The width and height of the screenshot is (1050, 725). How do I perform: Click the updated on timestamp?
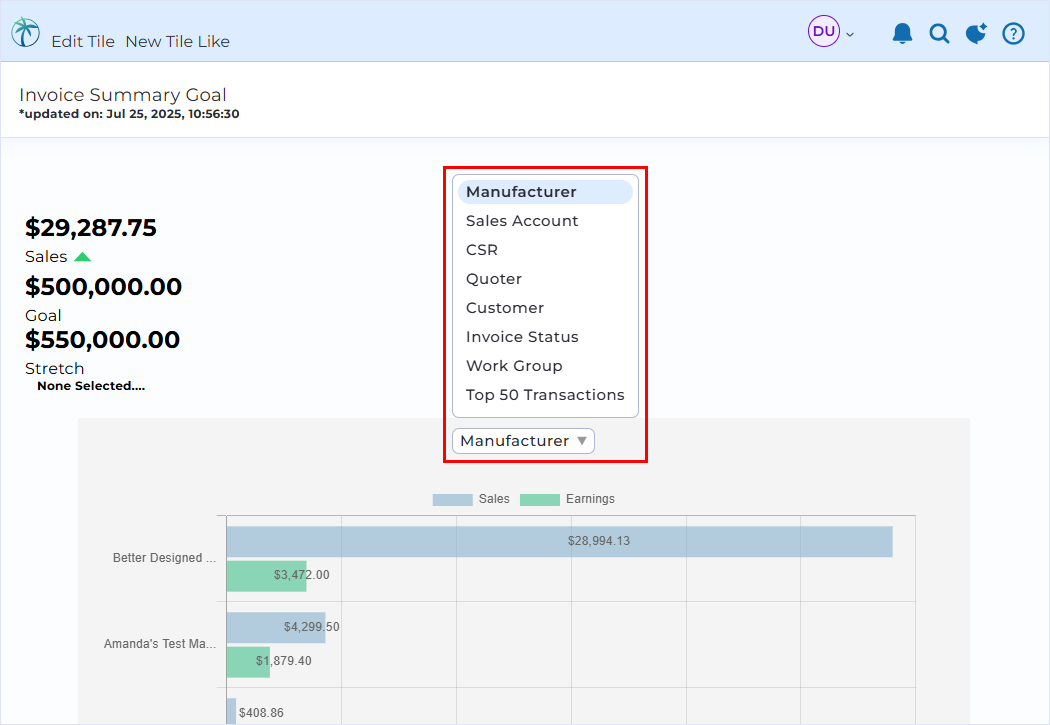point(129,114)
